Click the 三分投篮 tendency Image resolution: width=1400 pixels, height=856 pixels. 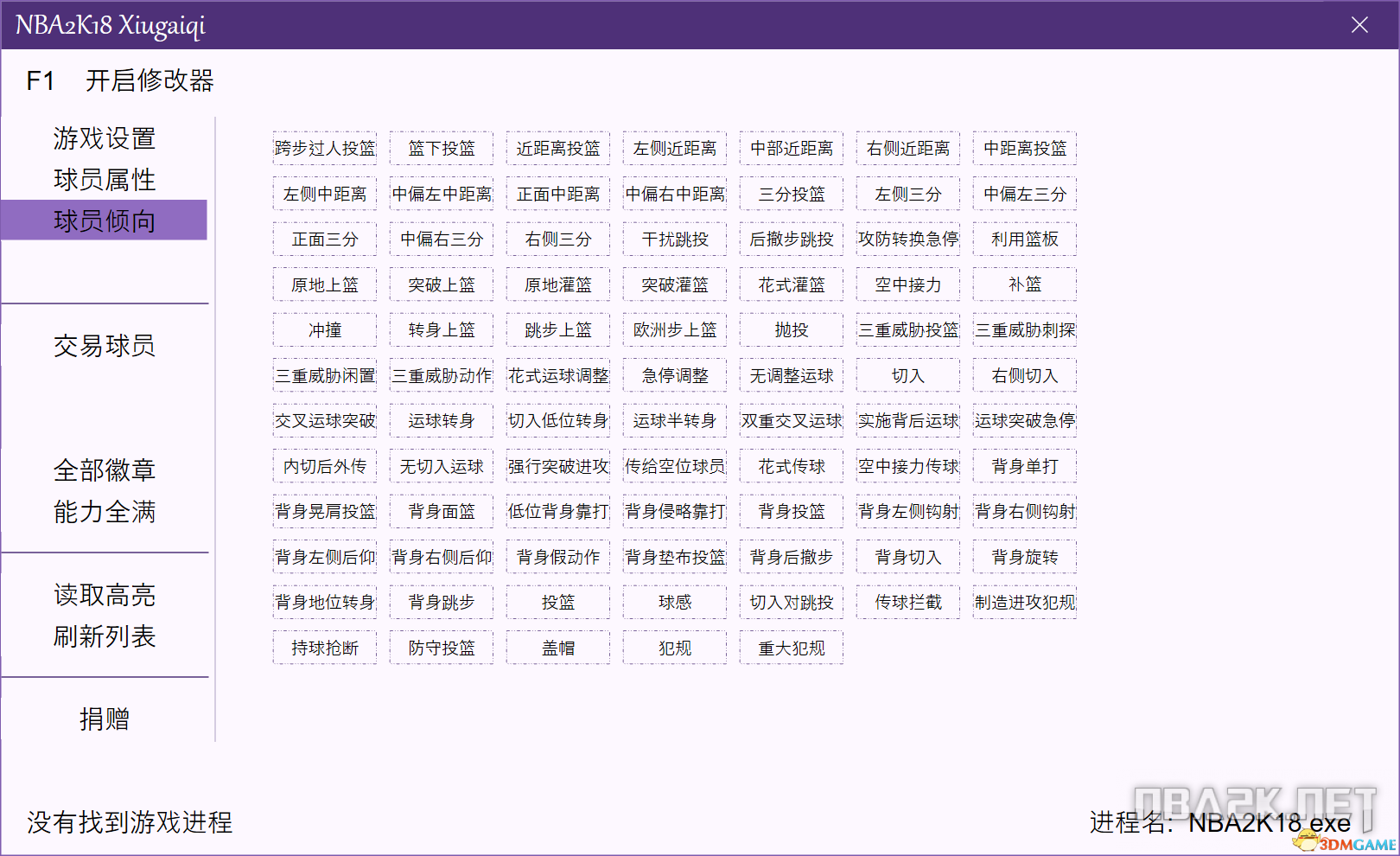coord(792,194)
